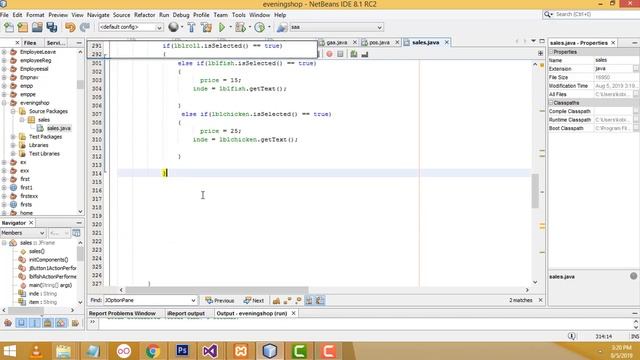
Task: Switch to the pos.java editor tab
Action: coord(379,42)
